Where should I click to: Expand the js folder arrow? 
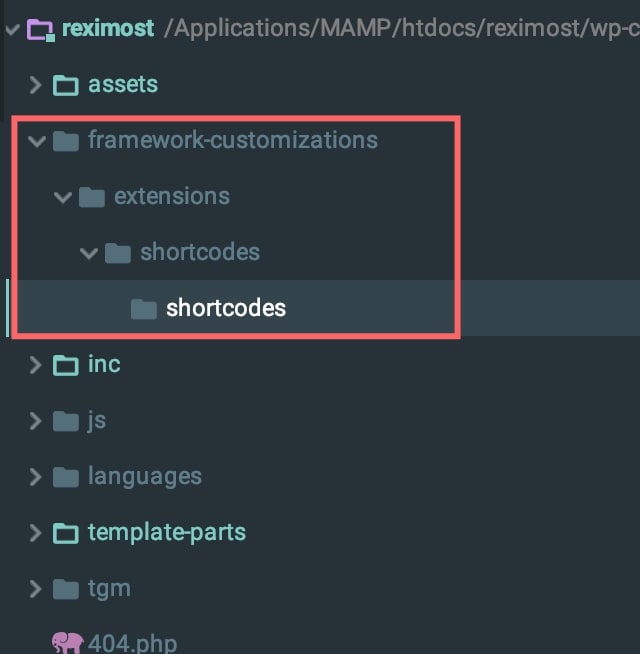[x=35, y=421]
